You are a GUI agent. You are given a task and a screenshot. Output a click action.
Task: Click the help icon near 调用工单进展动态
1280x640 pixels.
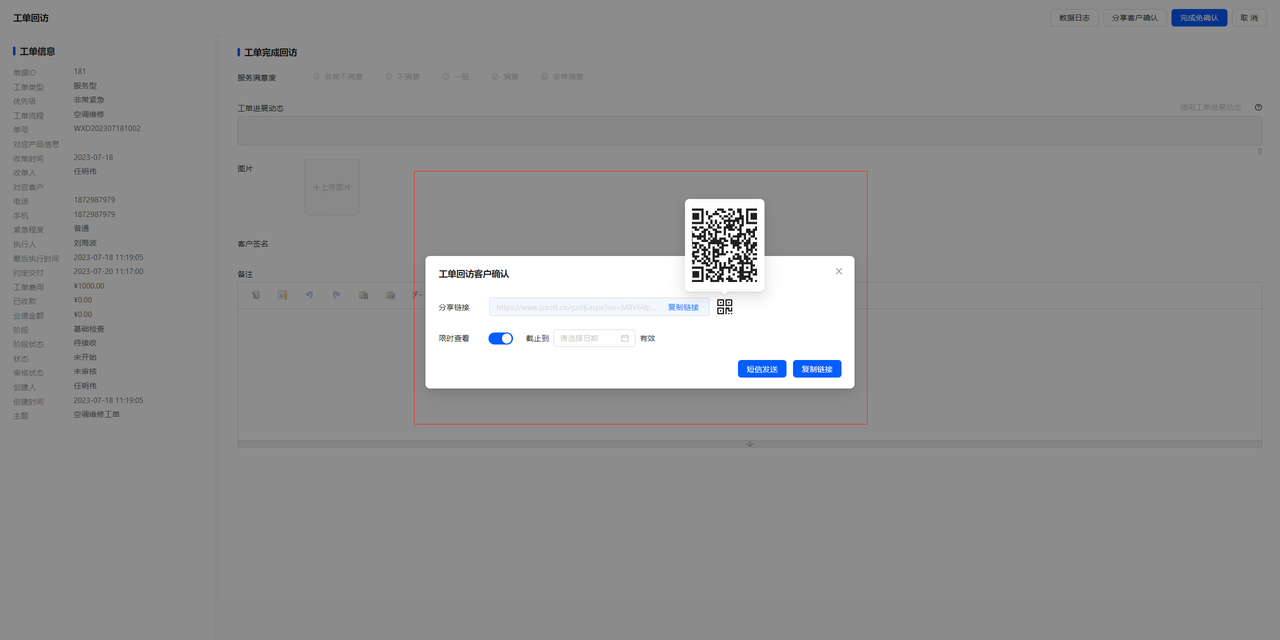coord(1258,107)
